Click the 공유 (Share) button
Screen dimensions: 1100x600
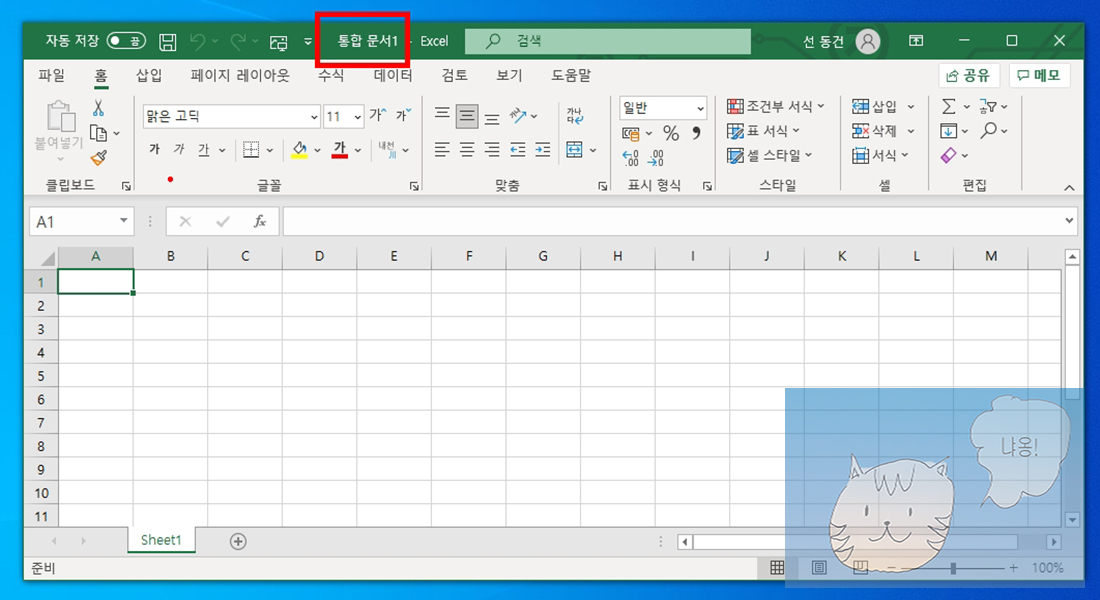(968, 75)
